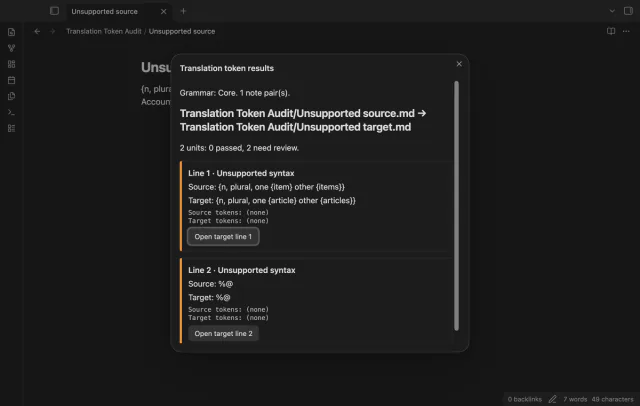
Task: Click Grammar: Core. 1 note pair(s). text
Action: coord(235,93)
